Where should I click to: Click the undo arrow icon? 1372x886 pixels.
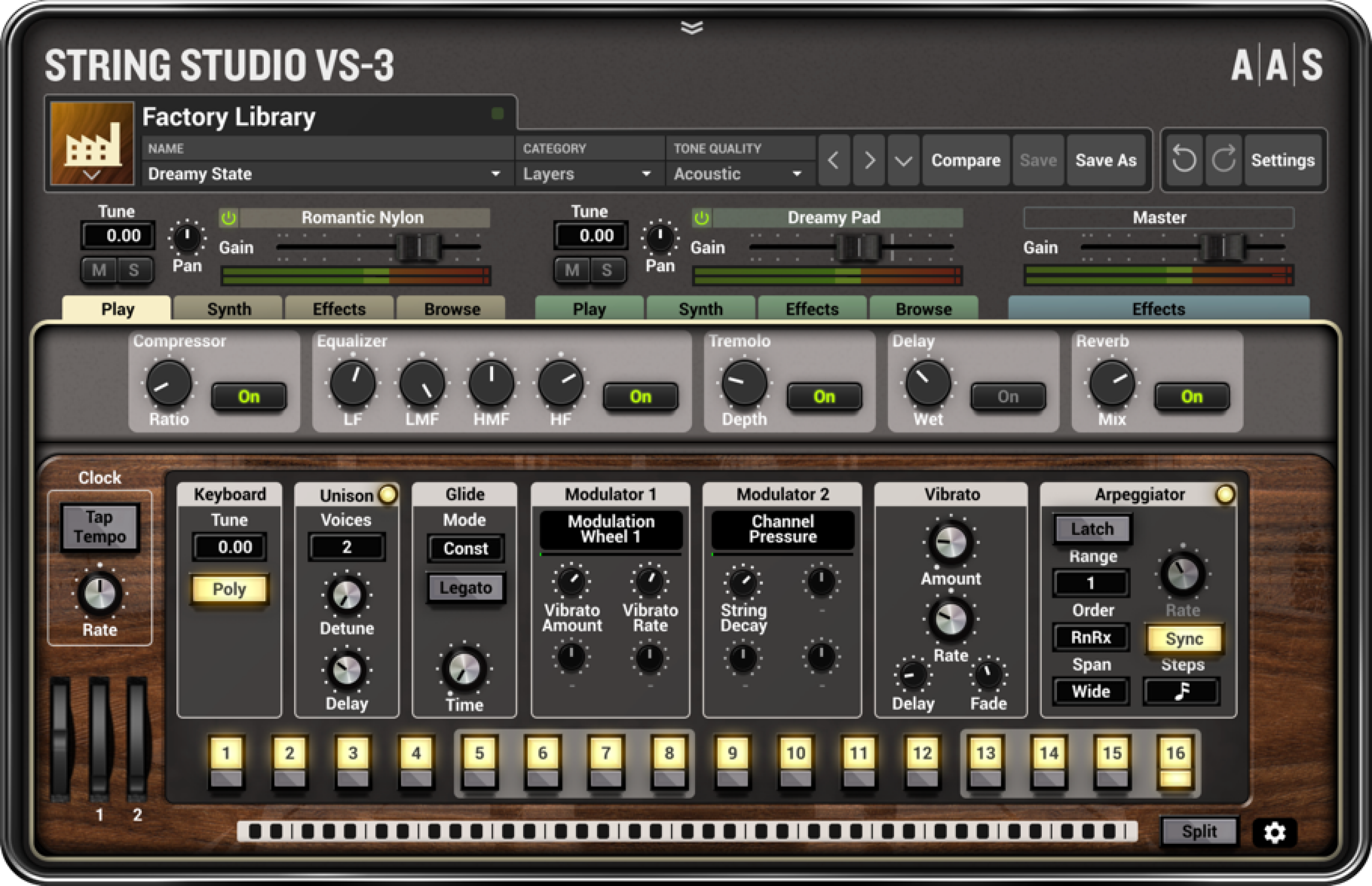click(1183, 160)
